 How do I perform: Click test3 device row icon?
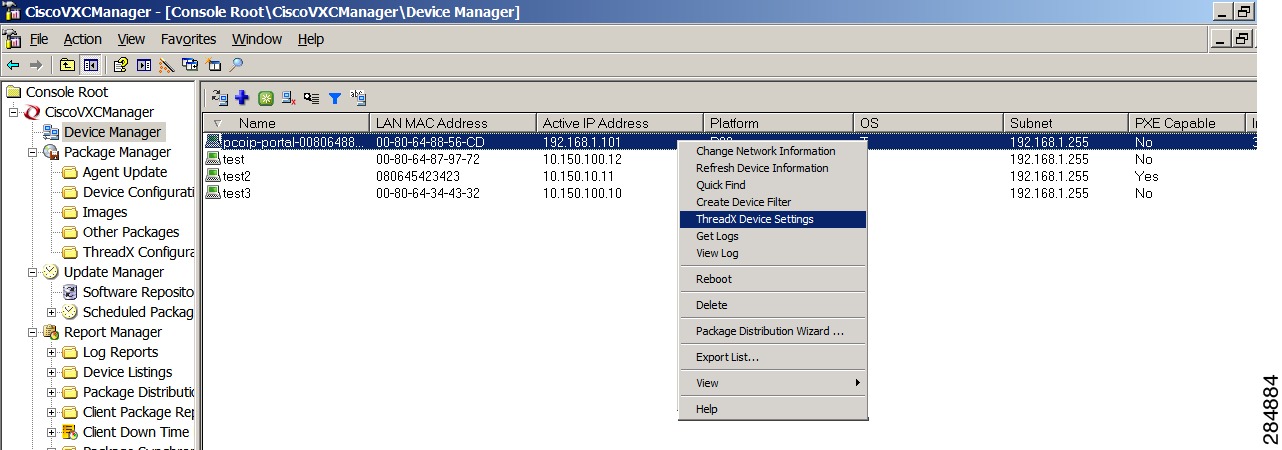(213, 193)
